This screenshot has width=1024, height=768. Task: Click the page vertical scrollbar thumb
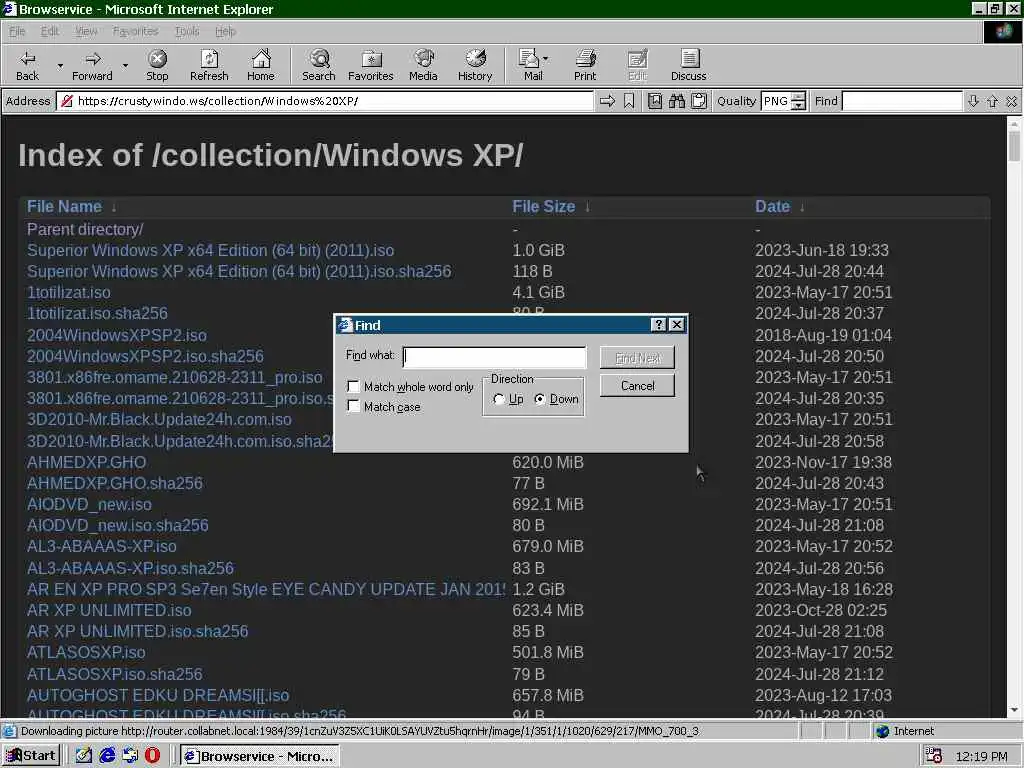1014,145
